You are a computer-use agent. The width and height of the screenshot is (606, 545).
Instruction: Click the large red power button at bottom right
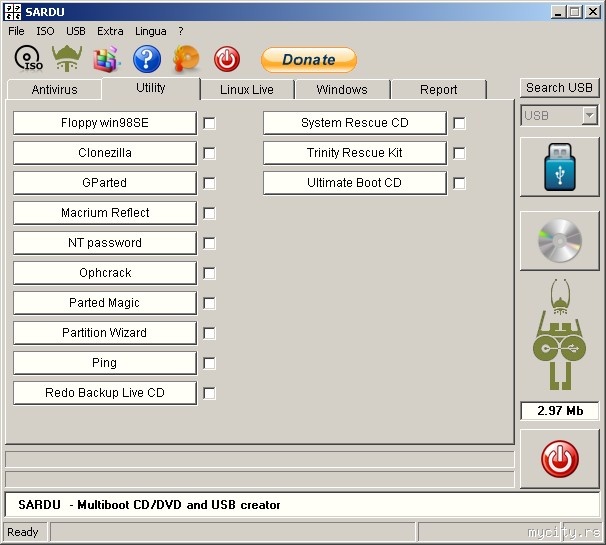(560, 459)
